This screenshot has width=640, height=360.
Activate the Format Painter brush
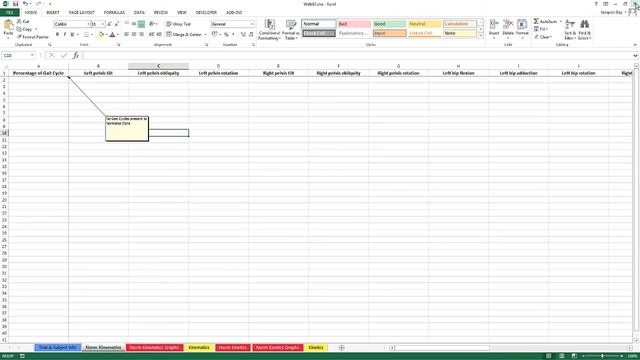pos(33,37)
